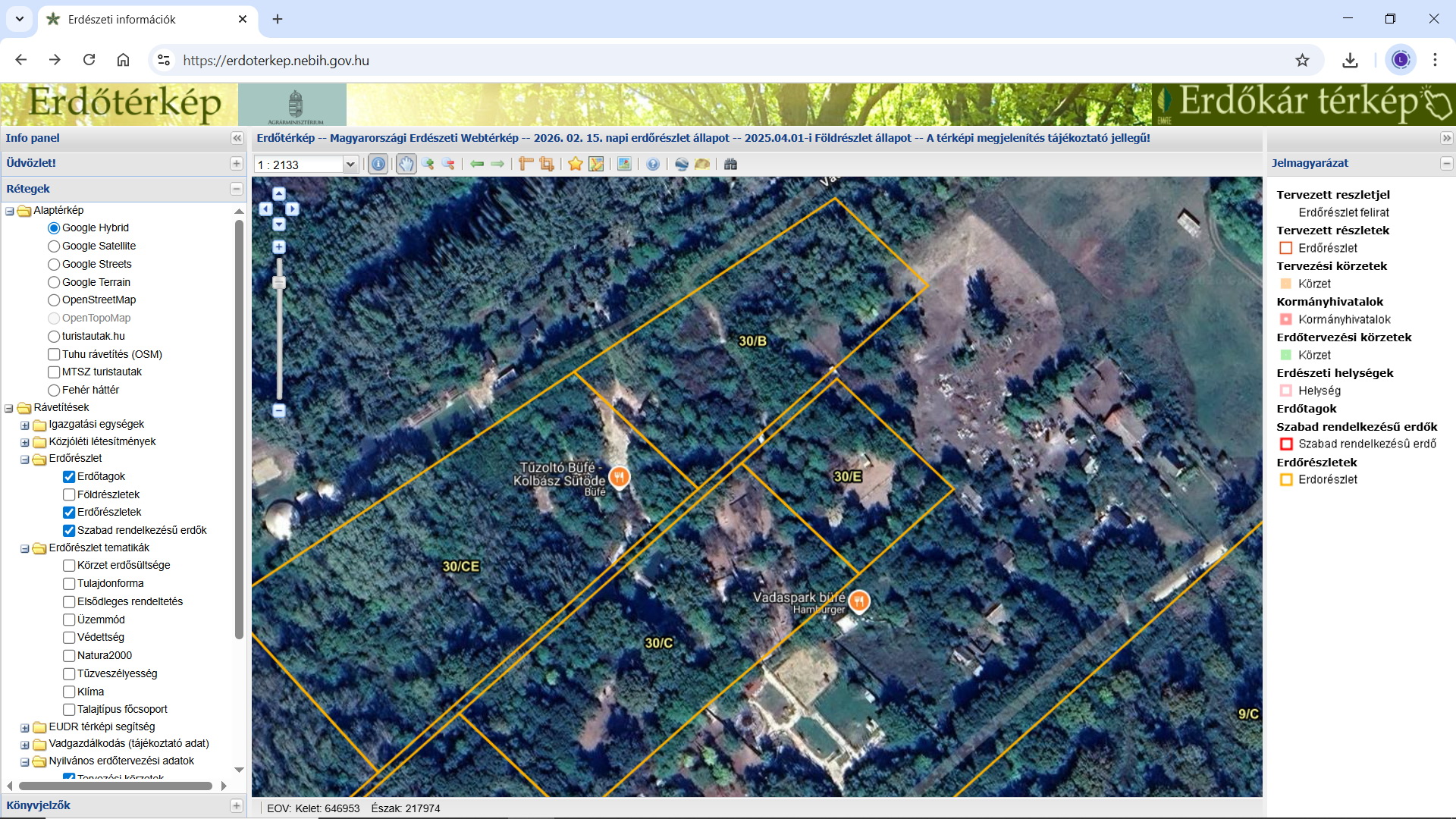Select the pan hand tool
1456x819 pixels.
pyautogui.click(x=406, y=164)
